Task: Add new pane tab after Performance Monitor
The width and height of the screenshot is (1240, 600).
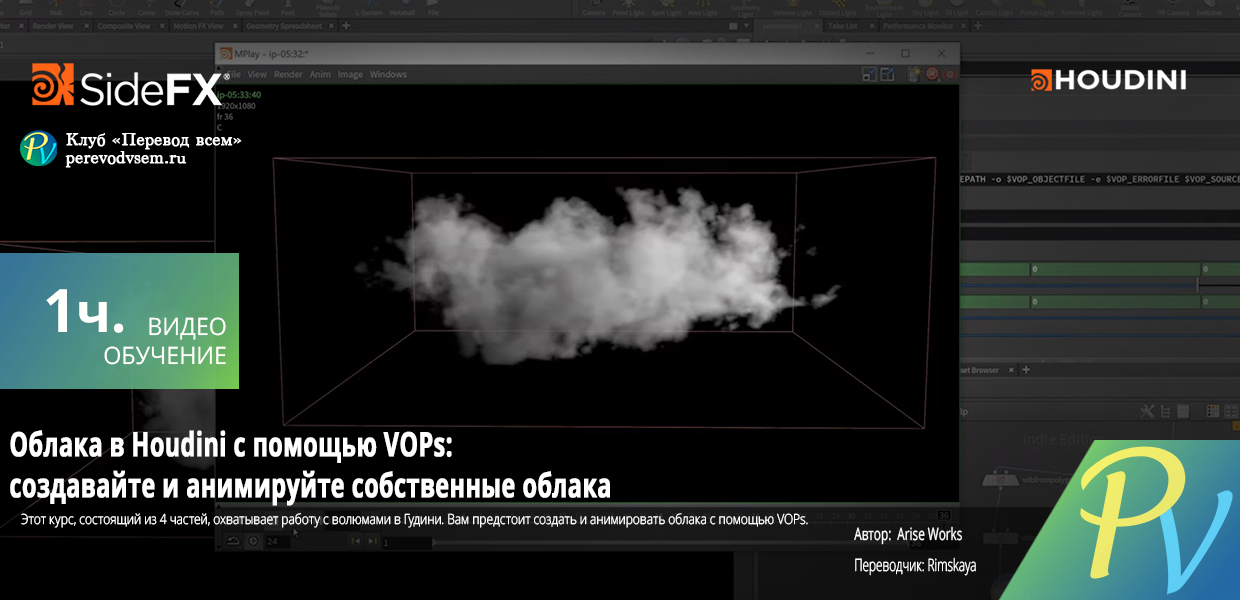Action: point(977,25)
